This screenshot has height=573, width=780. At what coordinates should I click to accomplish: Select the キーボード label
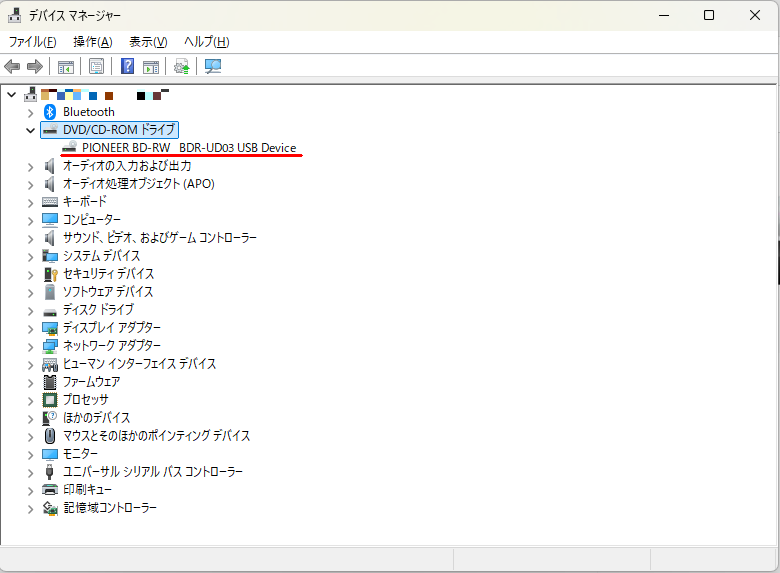point(85,201)
